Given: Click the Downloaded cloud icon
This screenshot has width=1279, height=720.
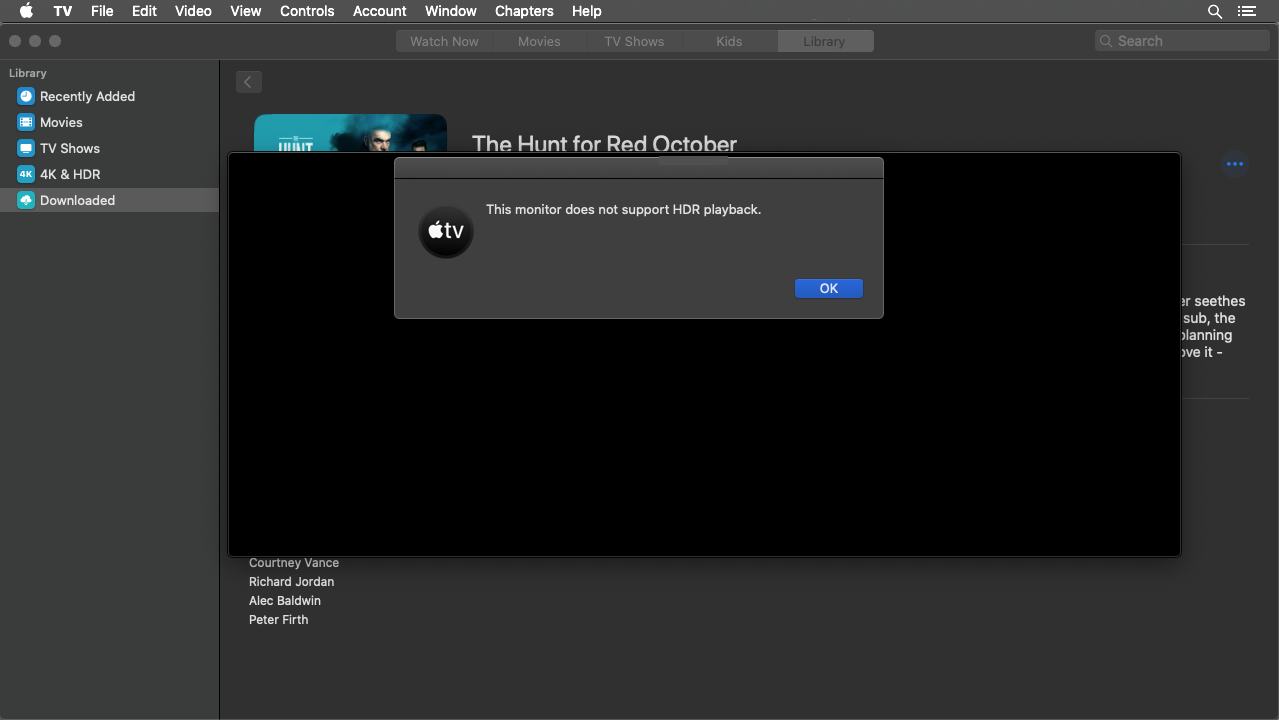Looking at the screenshot, I should pyautogui.click(x=25, y=200).
